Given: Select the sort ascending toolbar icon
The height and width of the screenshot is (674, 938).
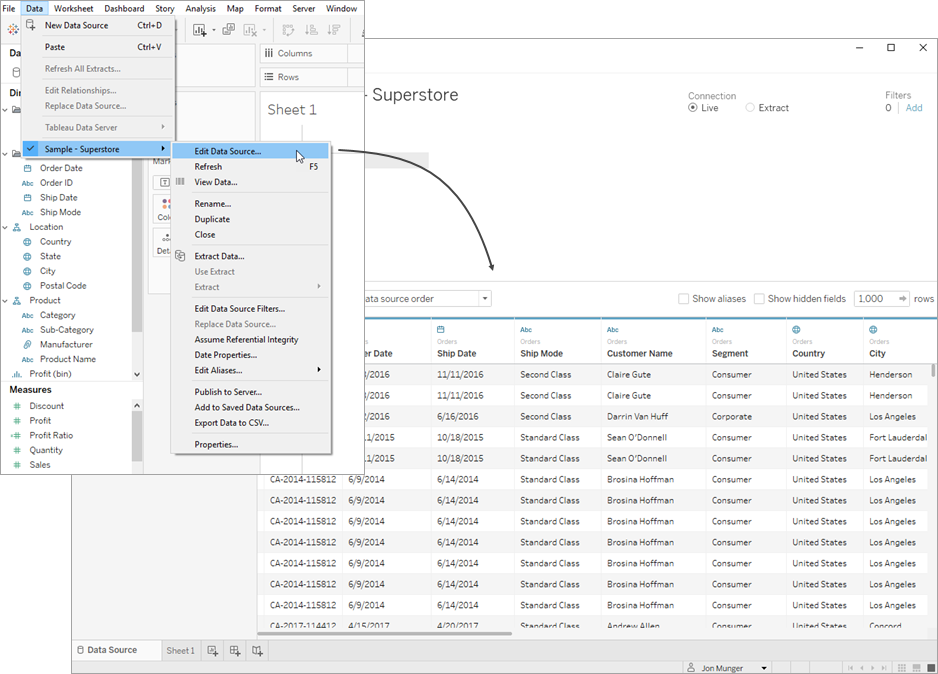Looking at the screenshot, I should pyautogui.click(x=313, y=31).
